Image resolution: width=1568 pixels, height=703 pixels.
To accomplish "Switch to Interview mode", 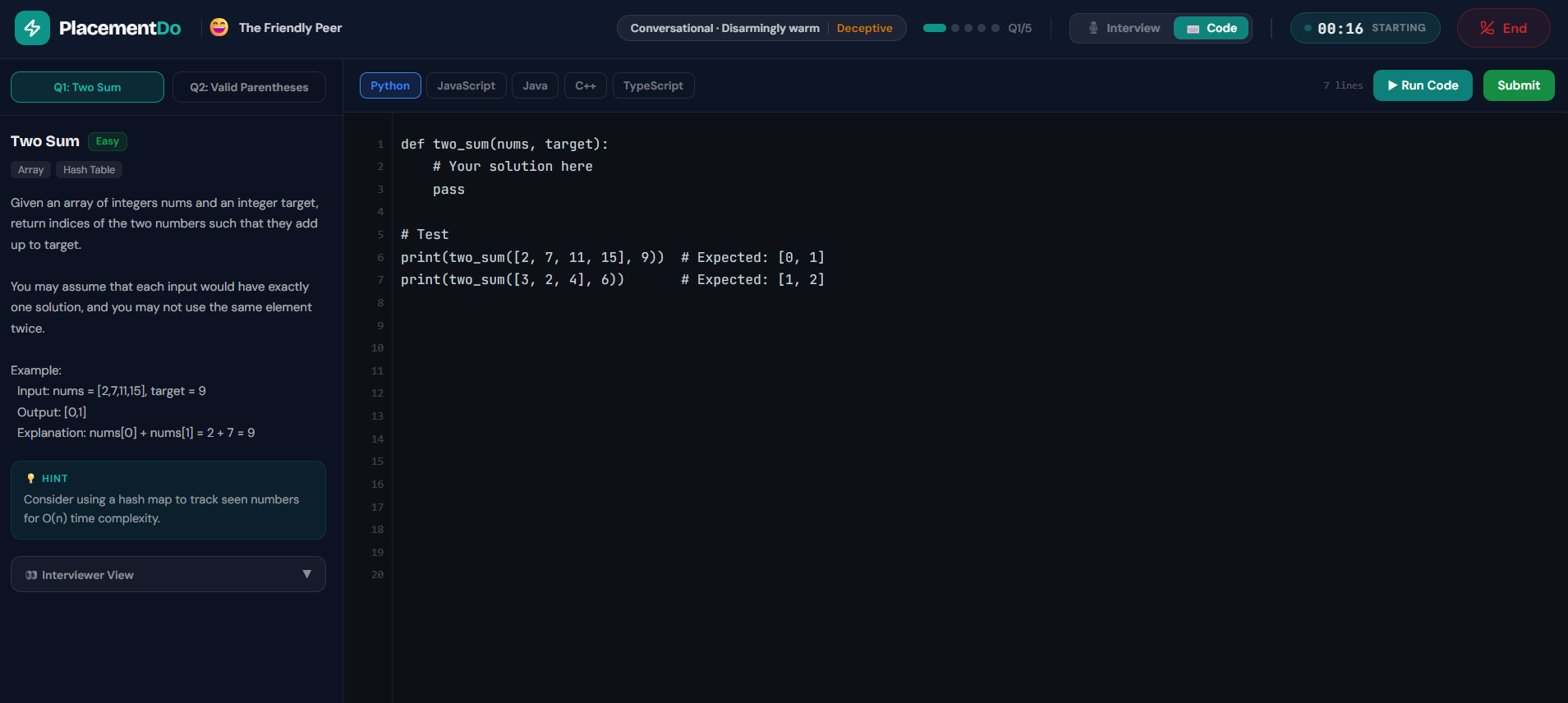I will (1123, 28).
